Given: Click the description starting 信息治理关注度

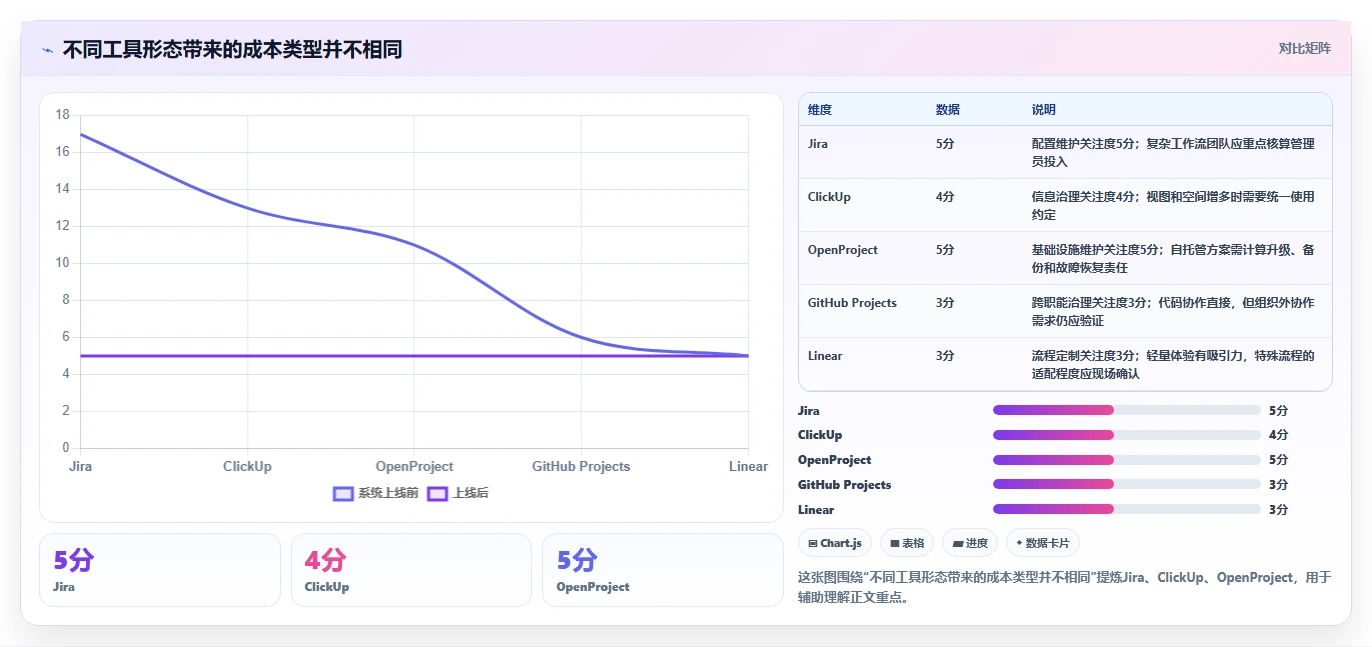Looking at the screenshot, I should click(x=1174, y=205).
